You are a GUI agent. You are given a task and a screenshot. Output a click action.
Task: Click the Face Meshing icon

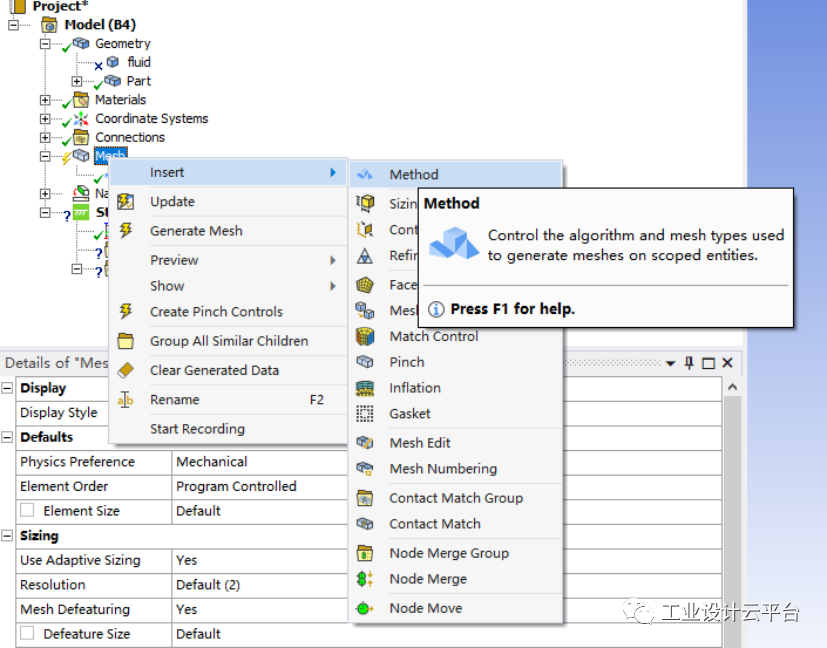[365, 285]
